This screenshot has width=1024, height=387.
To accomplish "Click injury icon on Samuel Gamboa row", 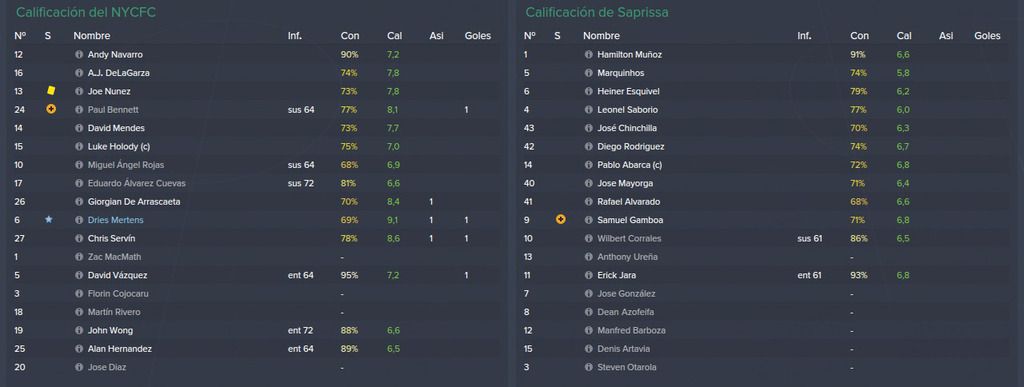I will 560,220.
